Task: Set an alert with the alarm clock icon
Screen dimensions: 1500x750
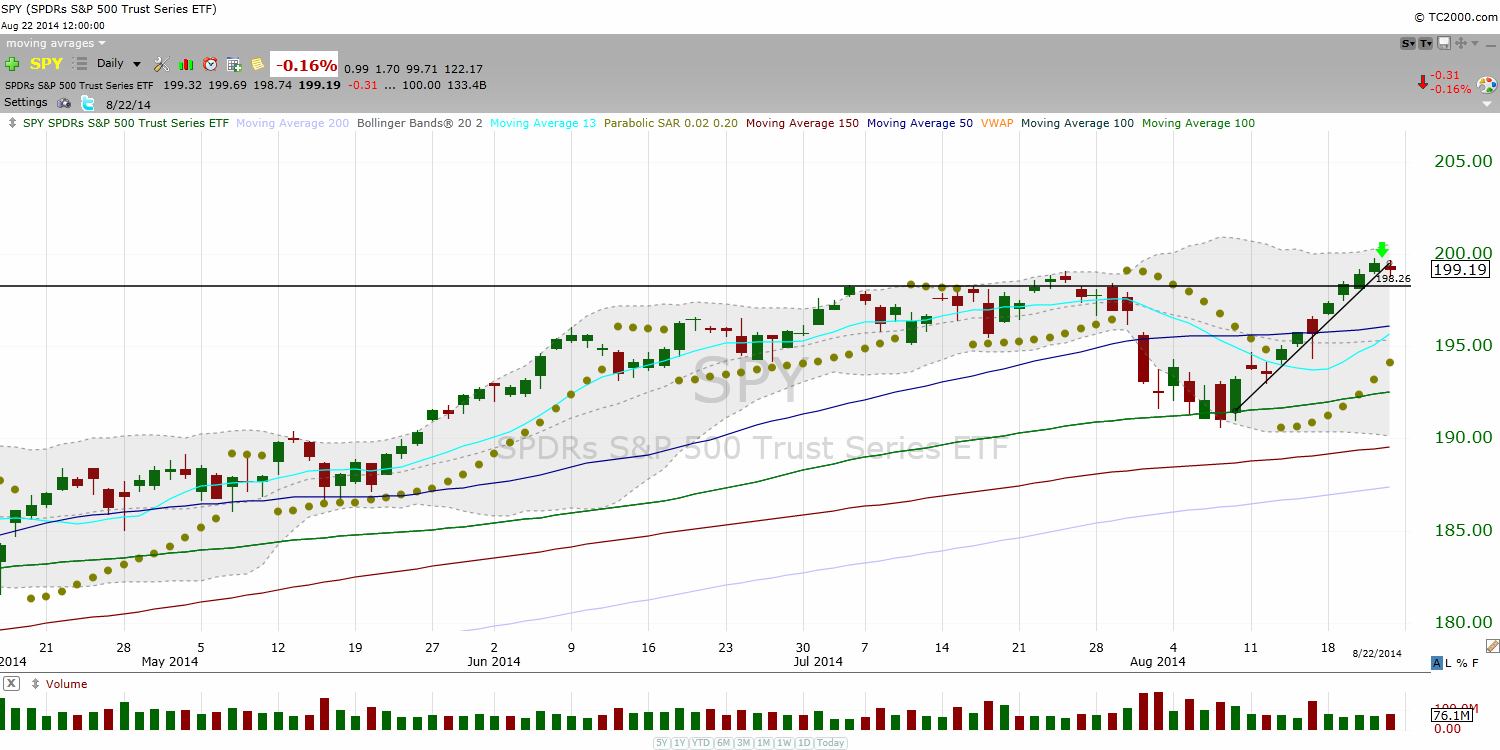Action: coord(210,64)
